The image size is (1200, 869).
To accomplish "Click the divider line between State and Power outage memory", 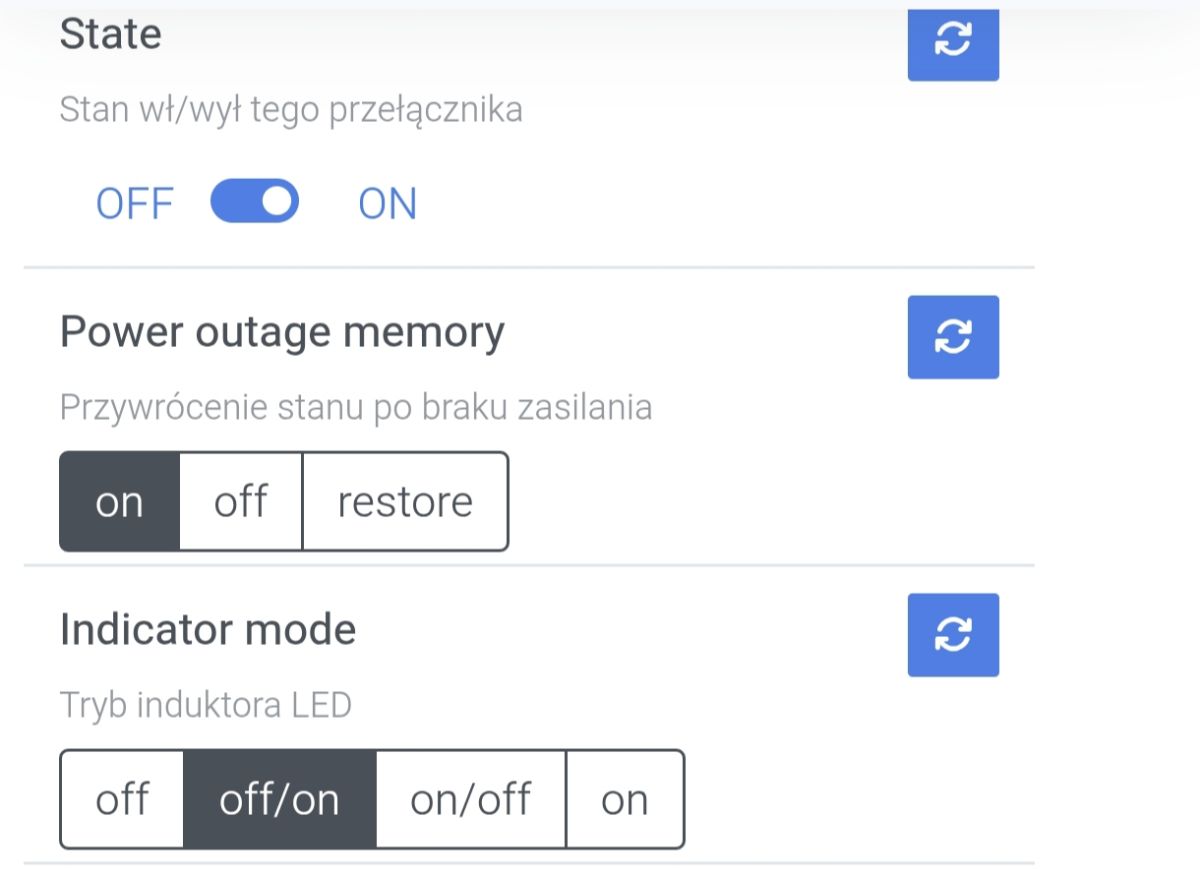I will coord(529,267).
